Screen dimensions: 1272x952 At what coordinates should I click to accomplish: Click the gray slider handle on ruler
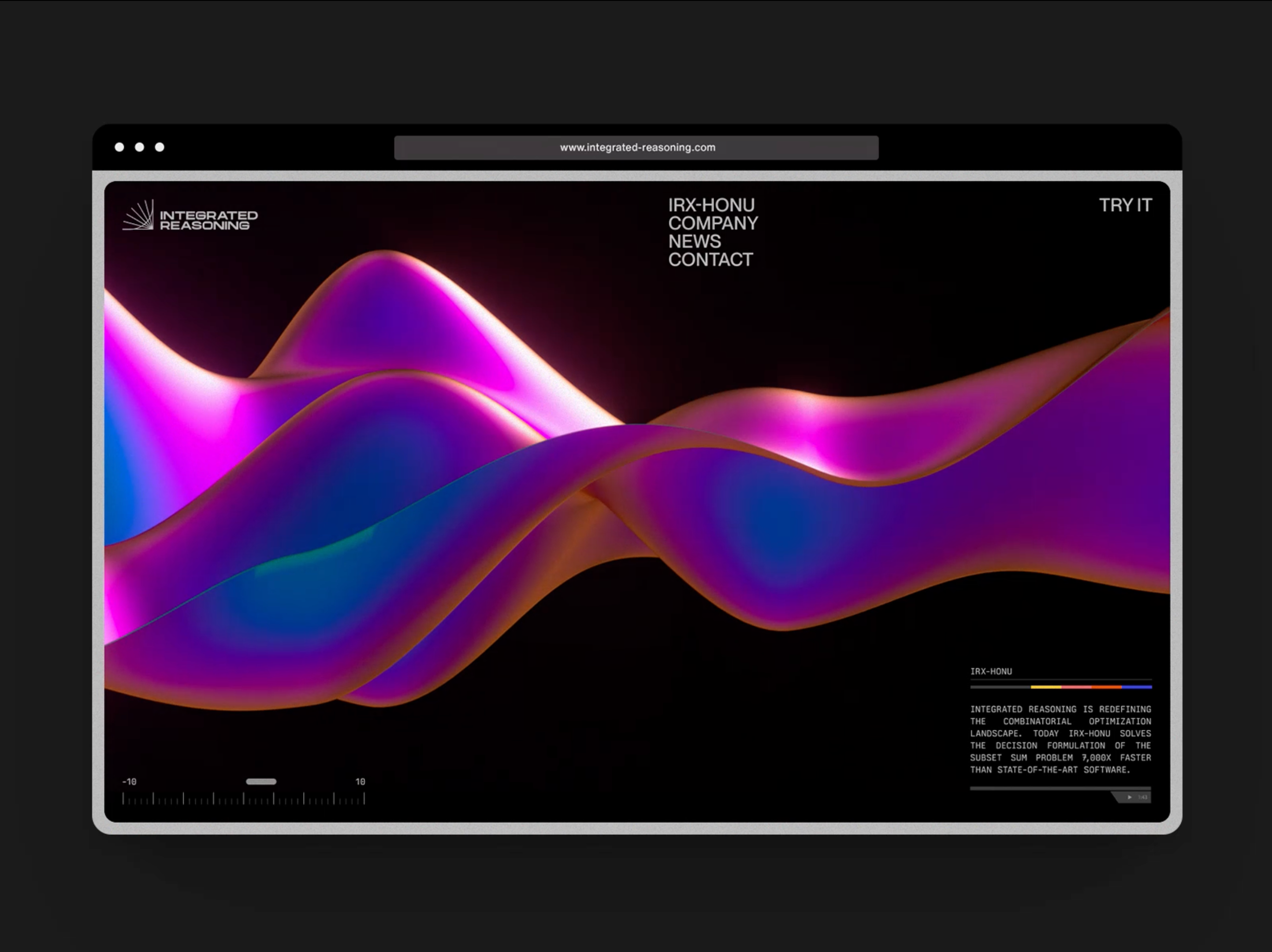[x=261, y=781]
